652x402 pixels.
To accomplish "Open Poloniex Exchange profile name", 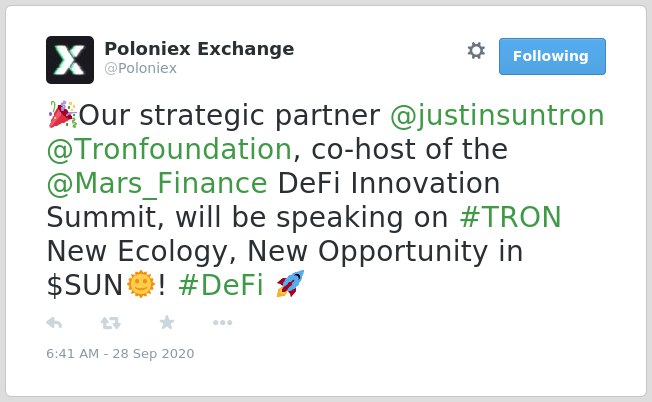I will pyautogui.click(x=199, y=49).
